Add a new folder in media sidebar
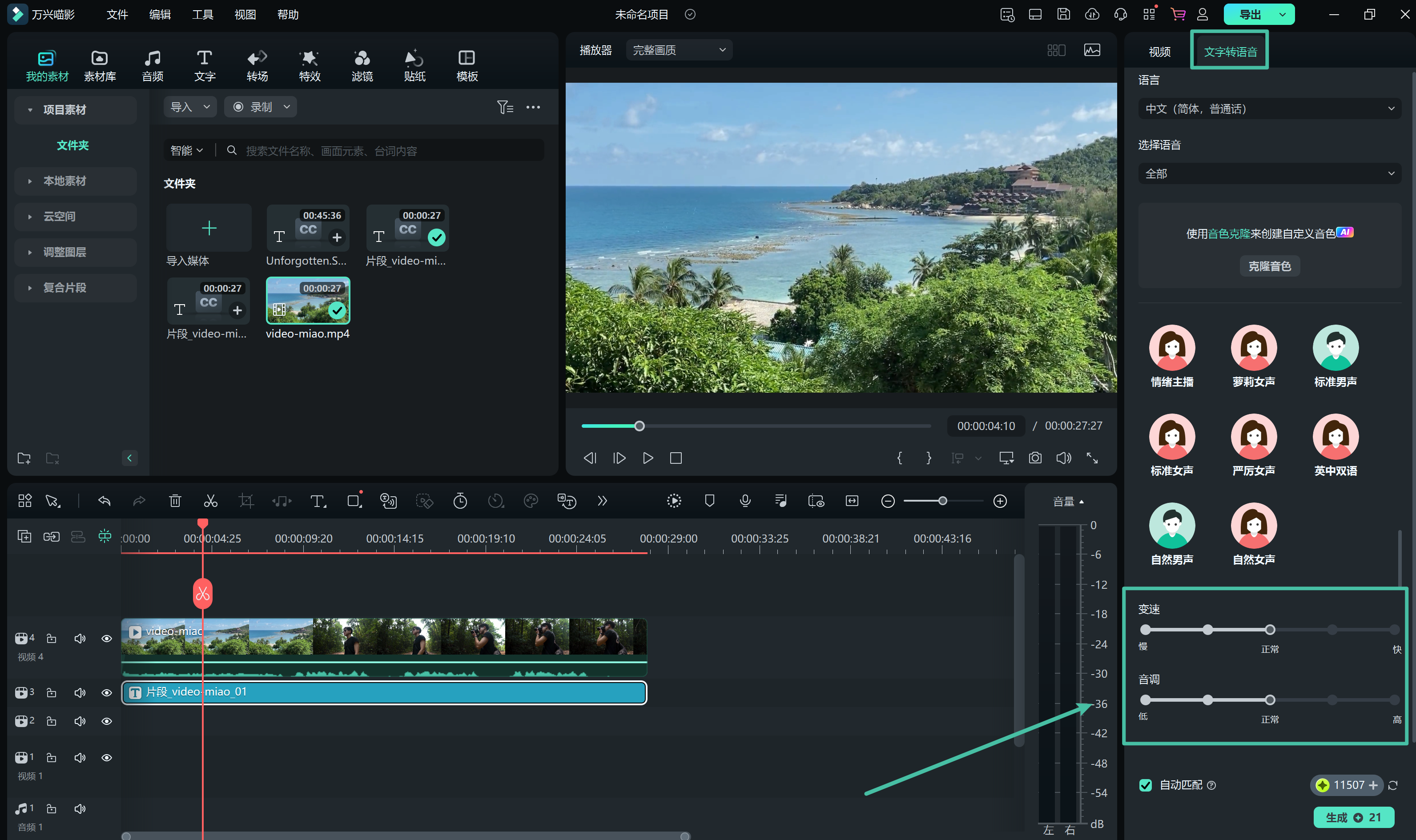The width and height of the screenshot is (1416, 840). click(24, 458)
